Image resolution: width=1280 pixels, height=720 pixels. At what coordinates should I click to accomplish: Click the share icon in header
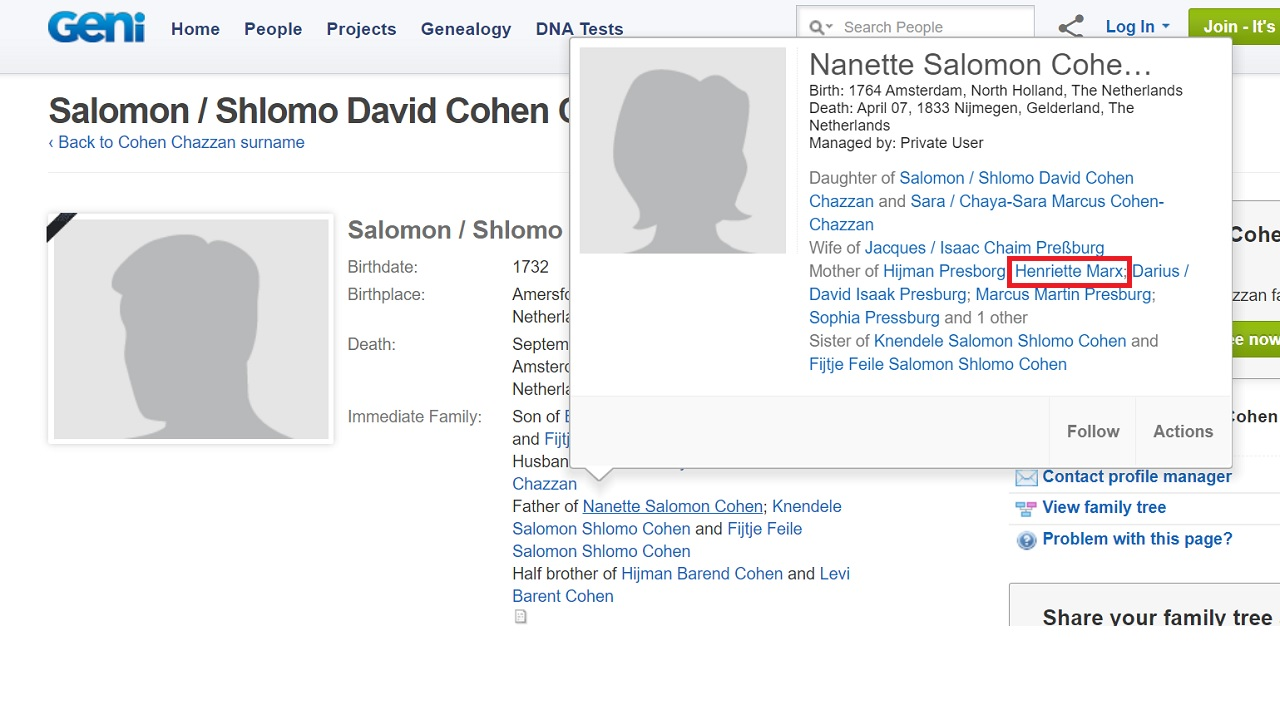click(1071, 27)
